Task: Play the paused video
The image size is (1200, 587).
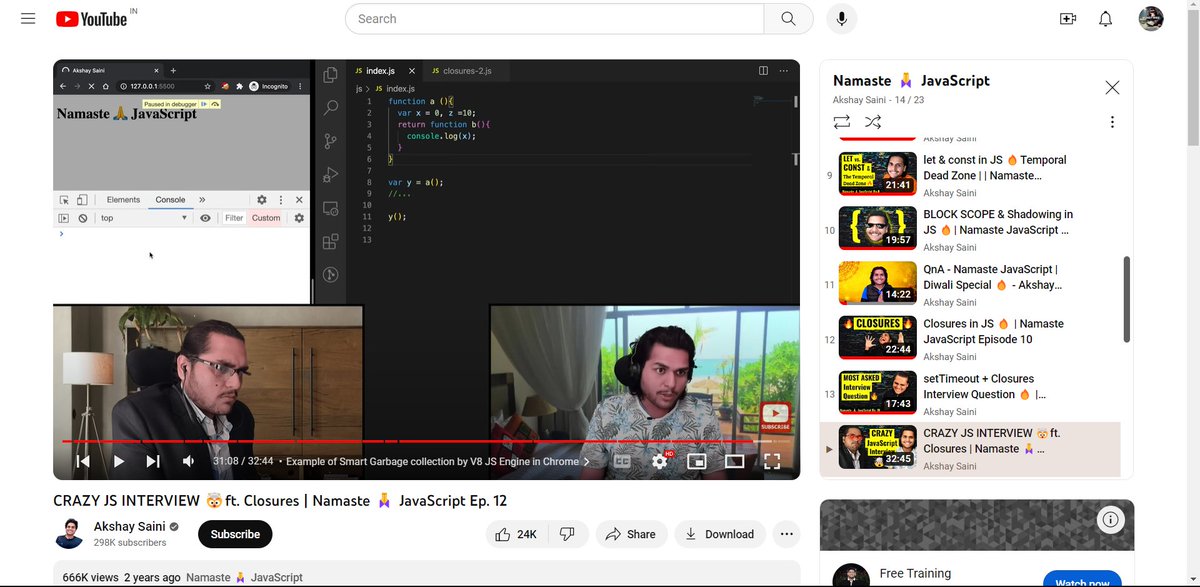Action: click(118, 461)
